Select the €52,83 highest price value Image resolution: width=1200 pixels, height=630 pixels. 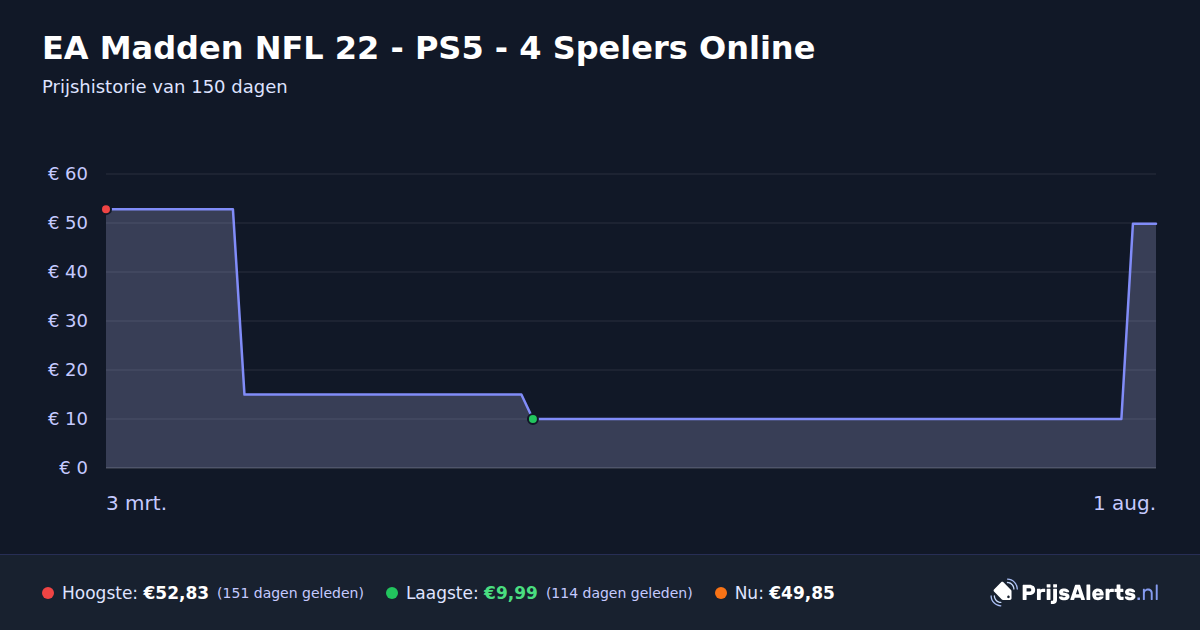click(176, 593)
